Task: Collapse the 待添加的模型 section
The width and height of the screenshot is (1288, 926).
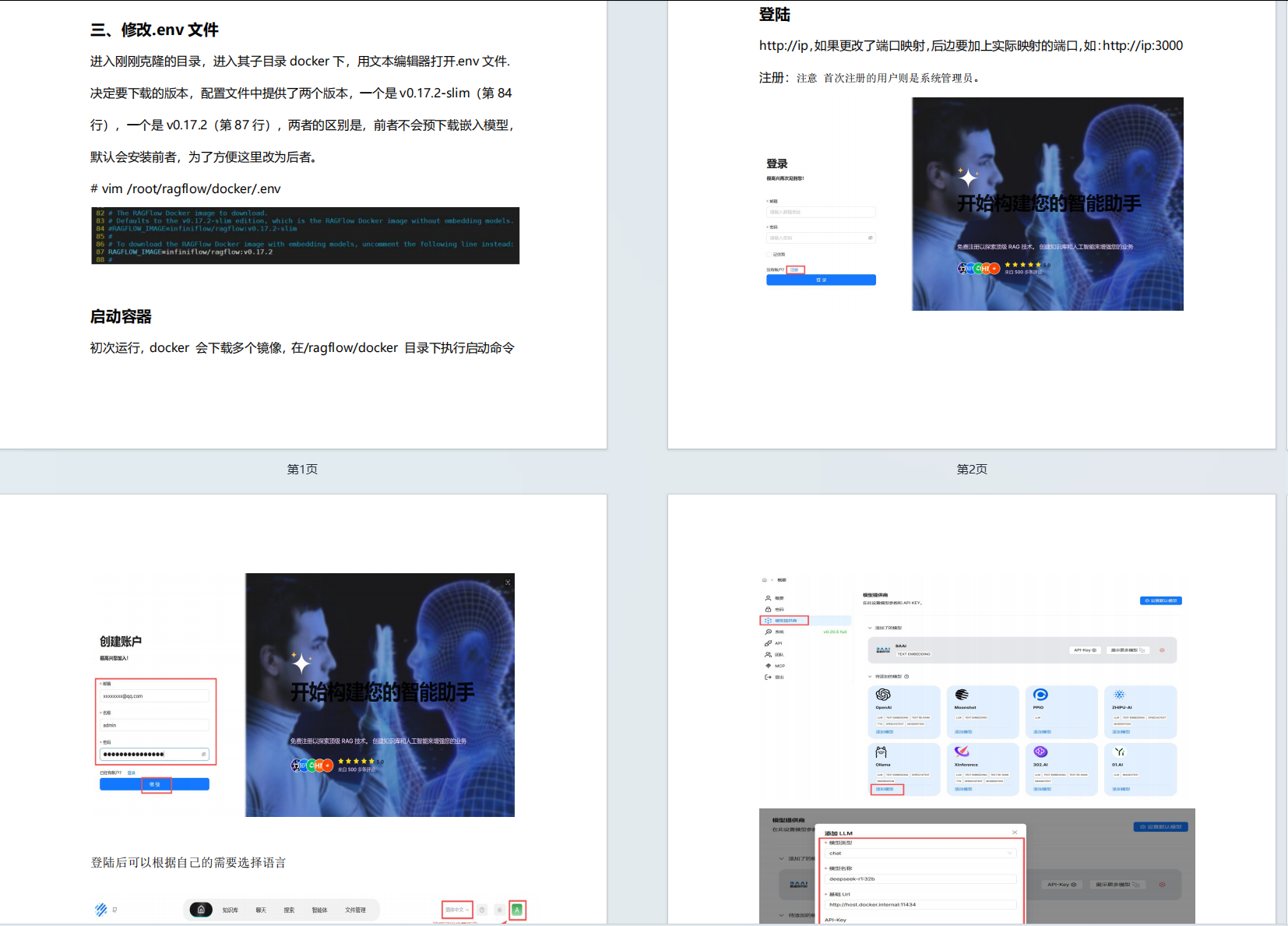Action: point(869,676)
